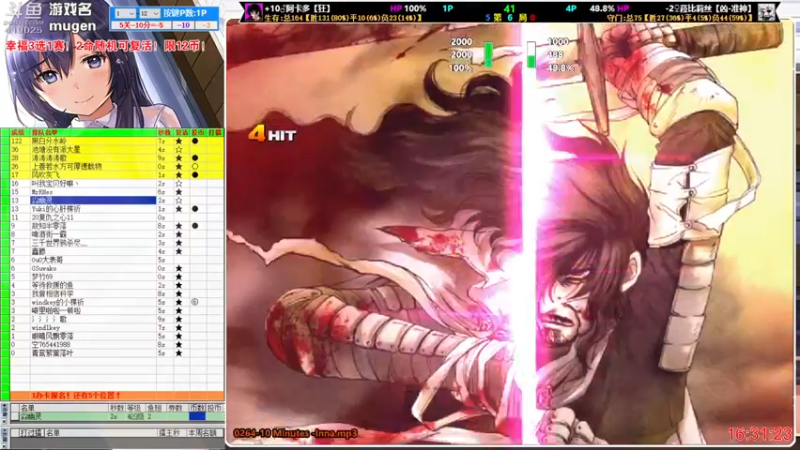Screen dimensions: 800x450
Task: Click the orange signup banner with 5 spots left
Action: click(117, 395)
